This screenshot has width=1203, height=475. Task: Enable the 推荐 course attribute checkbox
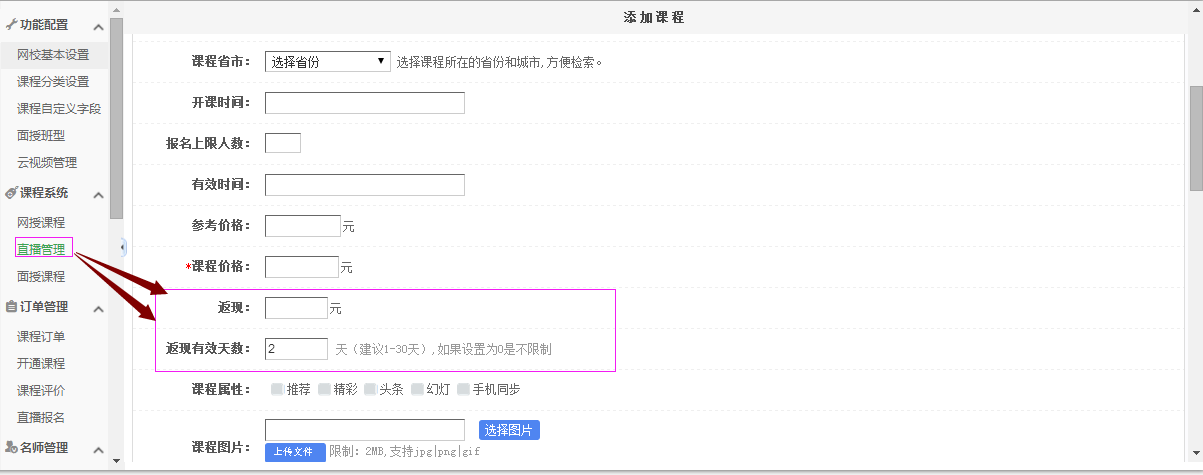click(x=277, y=389)
